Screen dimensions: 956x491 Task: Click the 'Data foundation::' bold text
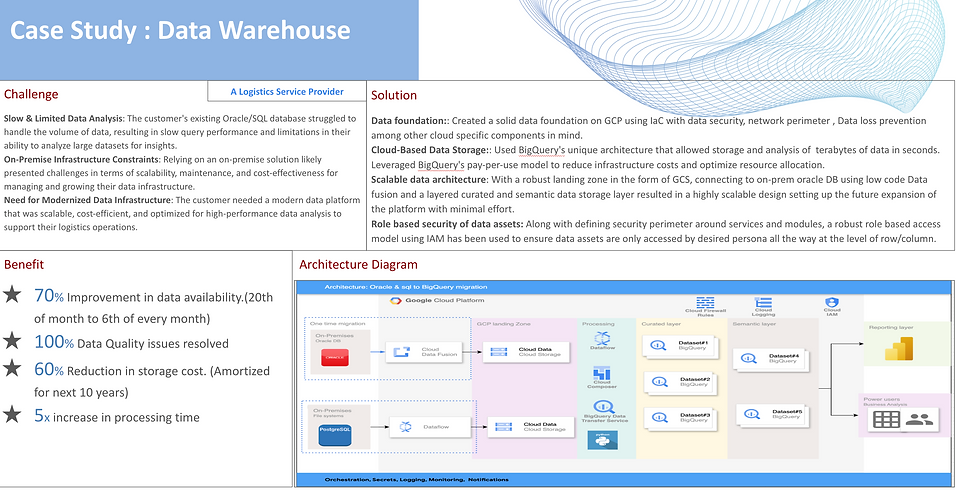coord(410,121)
